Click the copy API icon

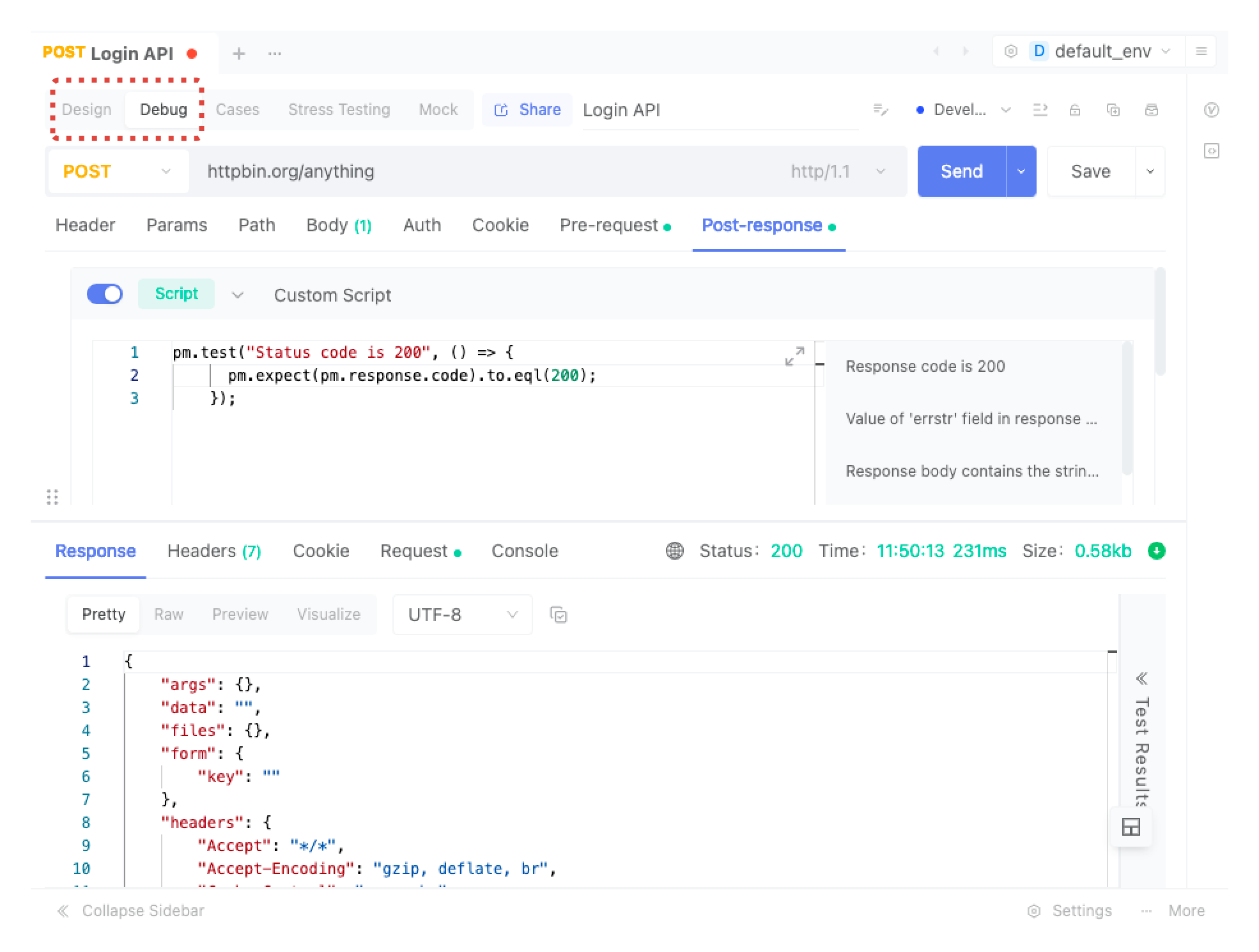1113,110
